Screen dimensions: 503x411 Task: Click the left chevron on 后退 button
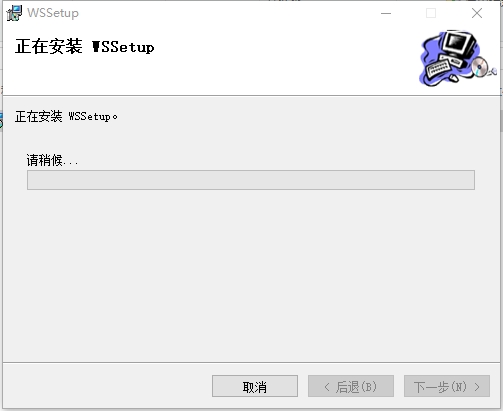point(327,387)
